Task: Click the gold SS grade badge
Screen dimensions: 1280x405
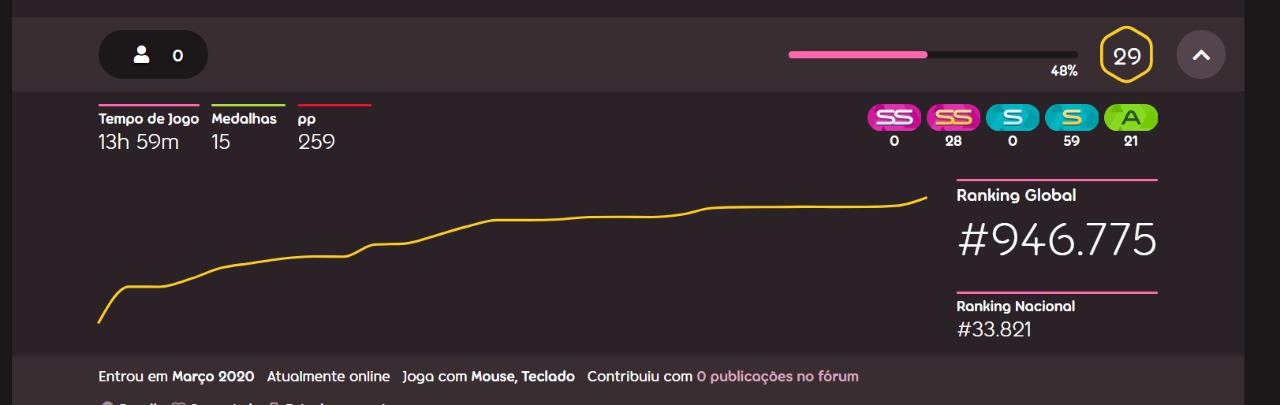Action: 953,118
